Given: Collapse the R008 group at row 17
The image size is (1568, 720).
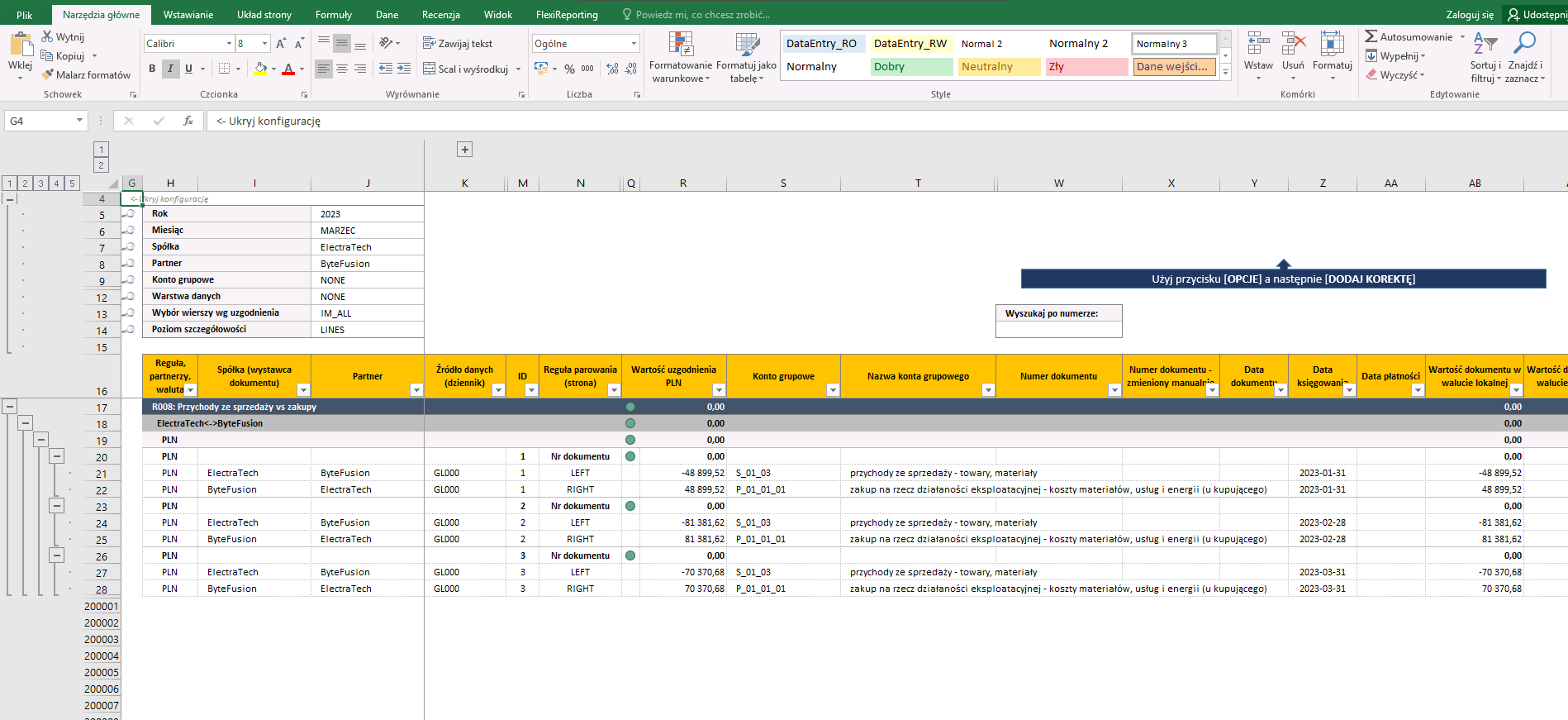Looking at the screenshot, I should pyautogui.click(x=10, y=406).
